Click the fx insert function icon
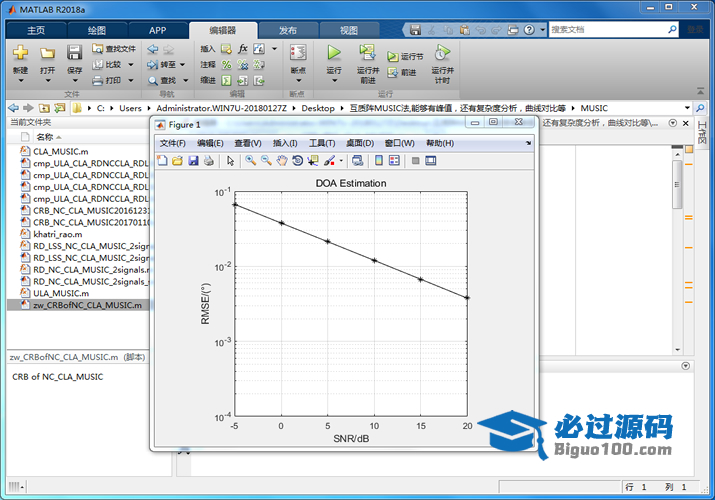The image size is (715, 500). click(x=243, y=48)
